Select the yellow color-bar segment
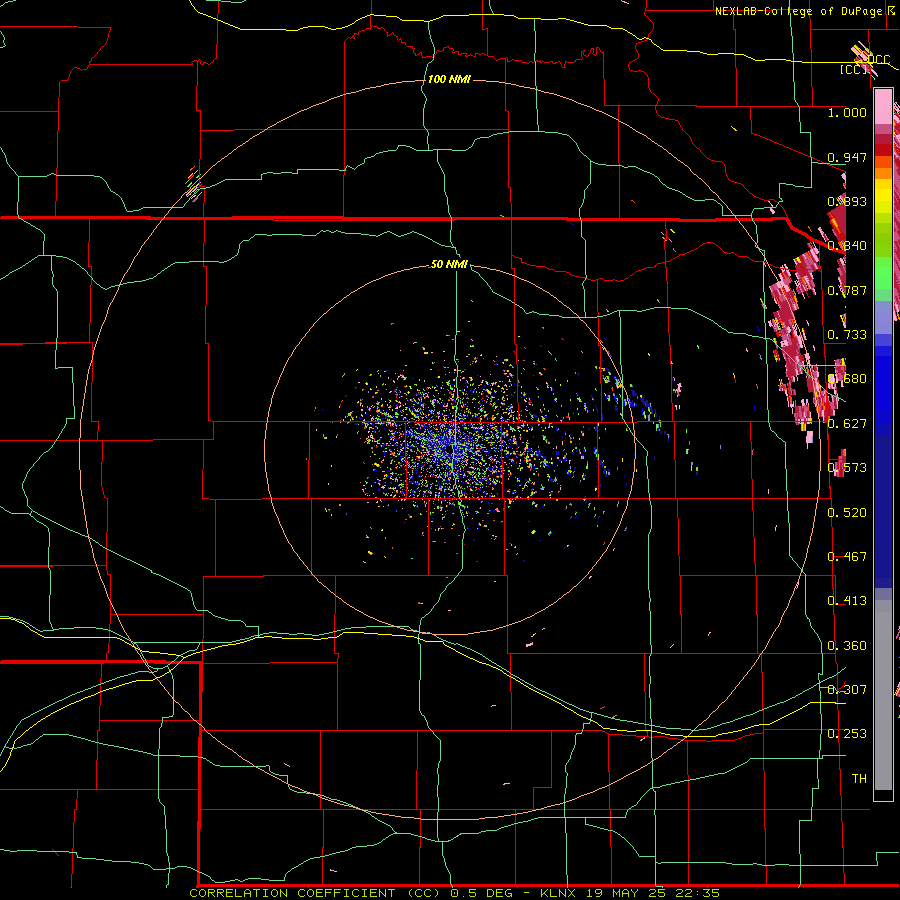 883,196
